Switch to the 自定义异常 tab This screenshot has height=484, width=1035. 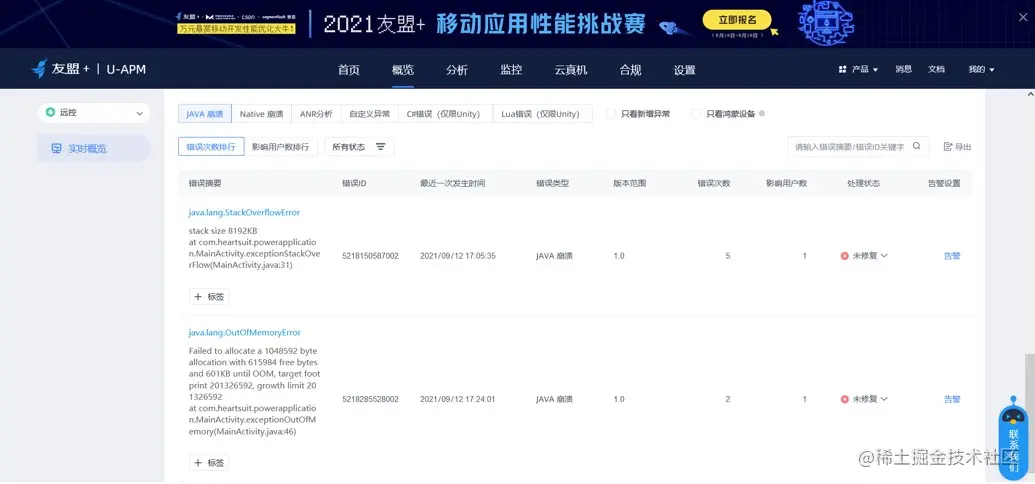pyautogui.click(x=370, y=114)
